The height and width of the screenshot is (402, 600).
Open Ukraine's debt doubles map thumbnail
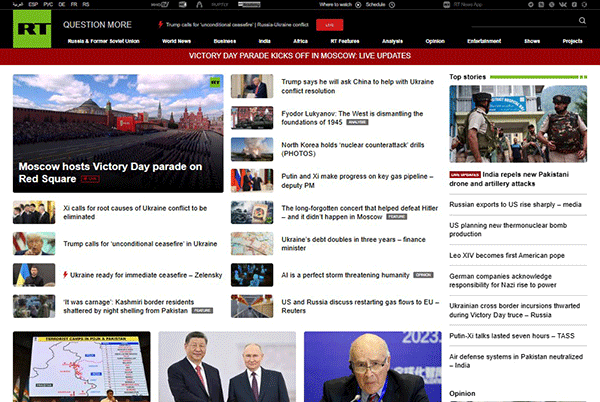point(252,243)
